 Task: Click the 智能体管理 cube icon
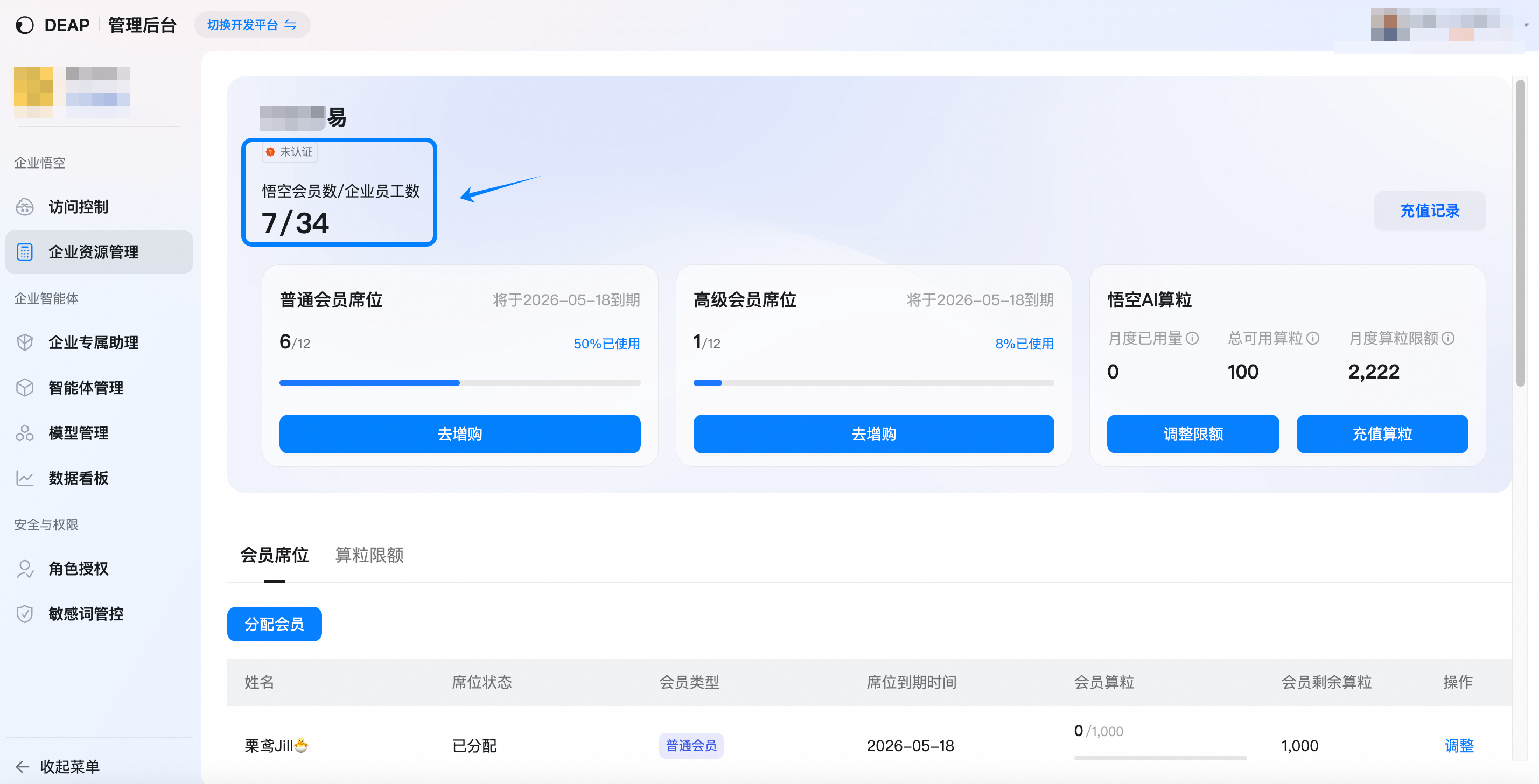point(24,388)
